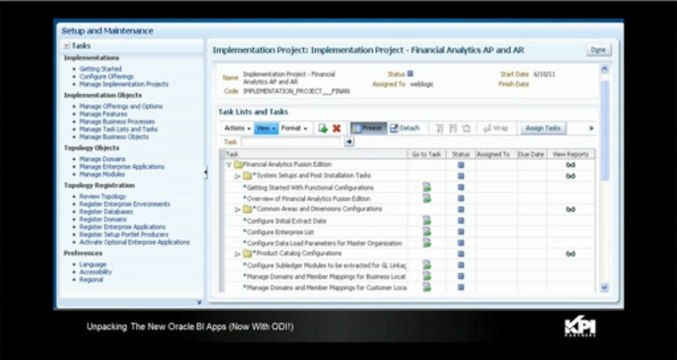677x360 pixels.
Task: Open the View dropdown menu
Action: pyautogui.click(x=266, y=128)
